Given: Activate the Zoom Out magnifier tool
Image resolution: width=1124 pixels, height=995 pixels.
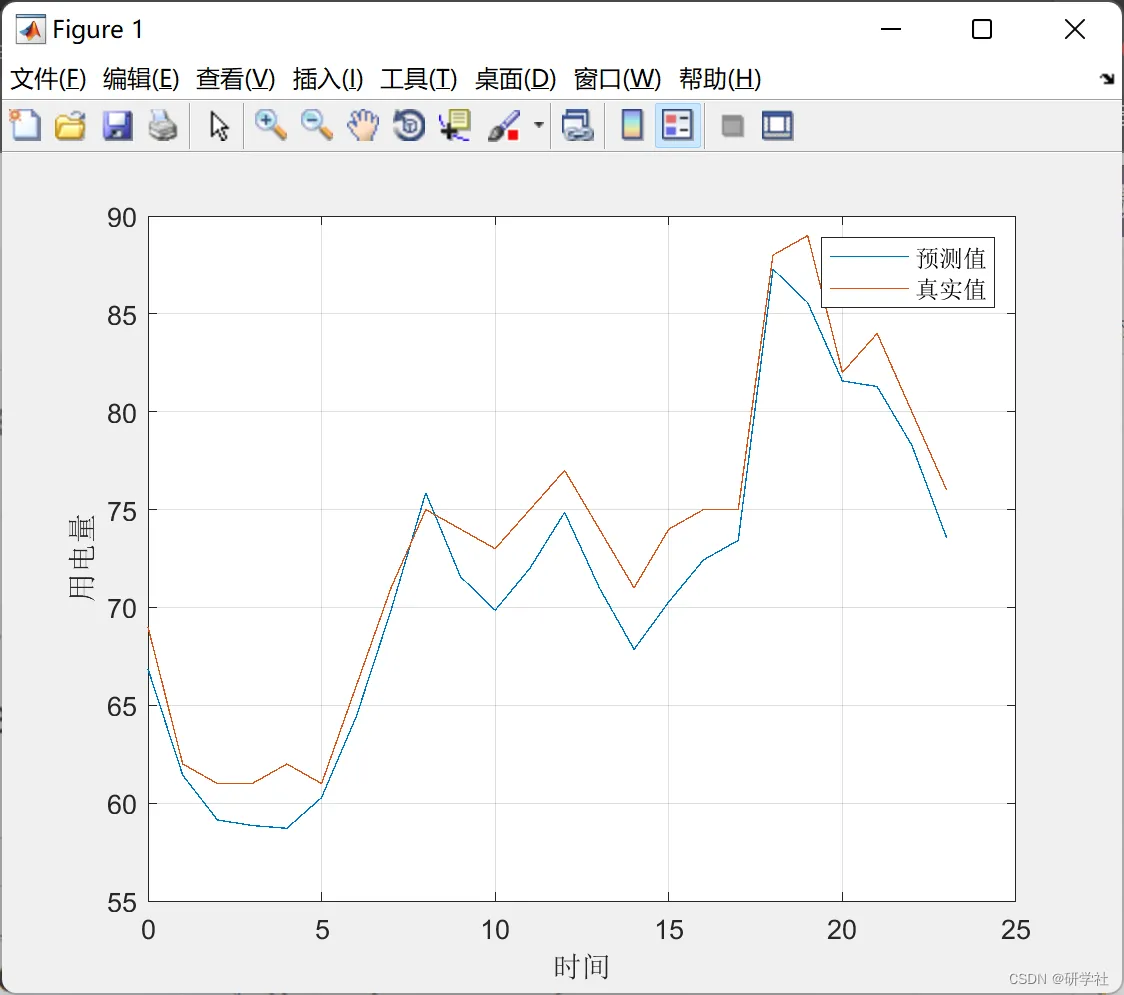Looking at the screenshot, I should coord(316,125).
